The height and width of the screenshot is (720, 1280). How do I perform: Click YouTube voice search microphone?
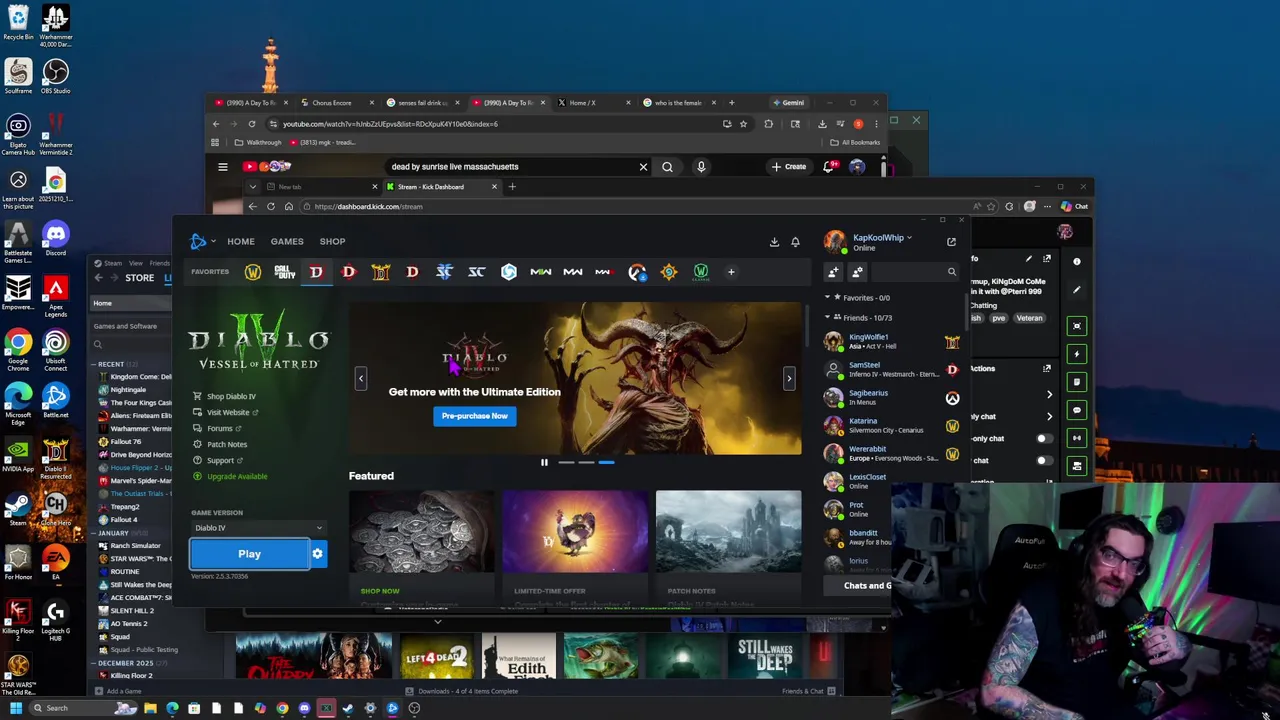tap(701, 167)
